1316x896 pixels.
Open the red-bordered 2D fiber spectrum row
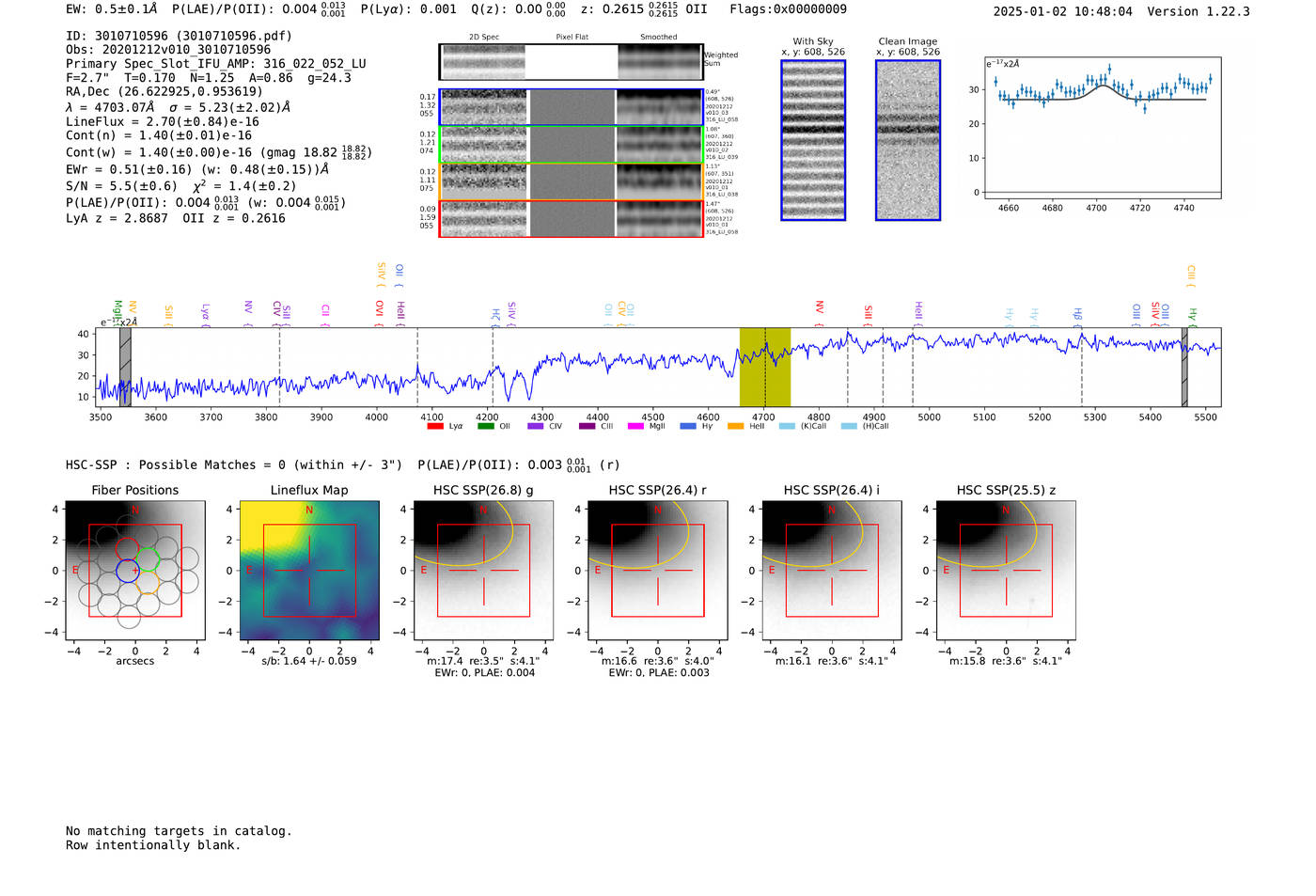tap(571, 219)
